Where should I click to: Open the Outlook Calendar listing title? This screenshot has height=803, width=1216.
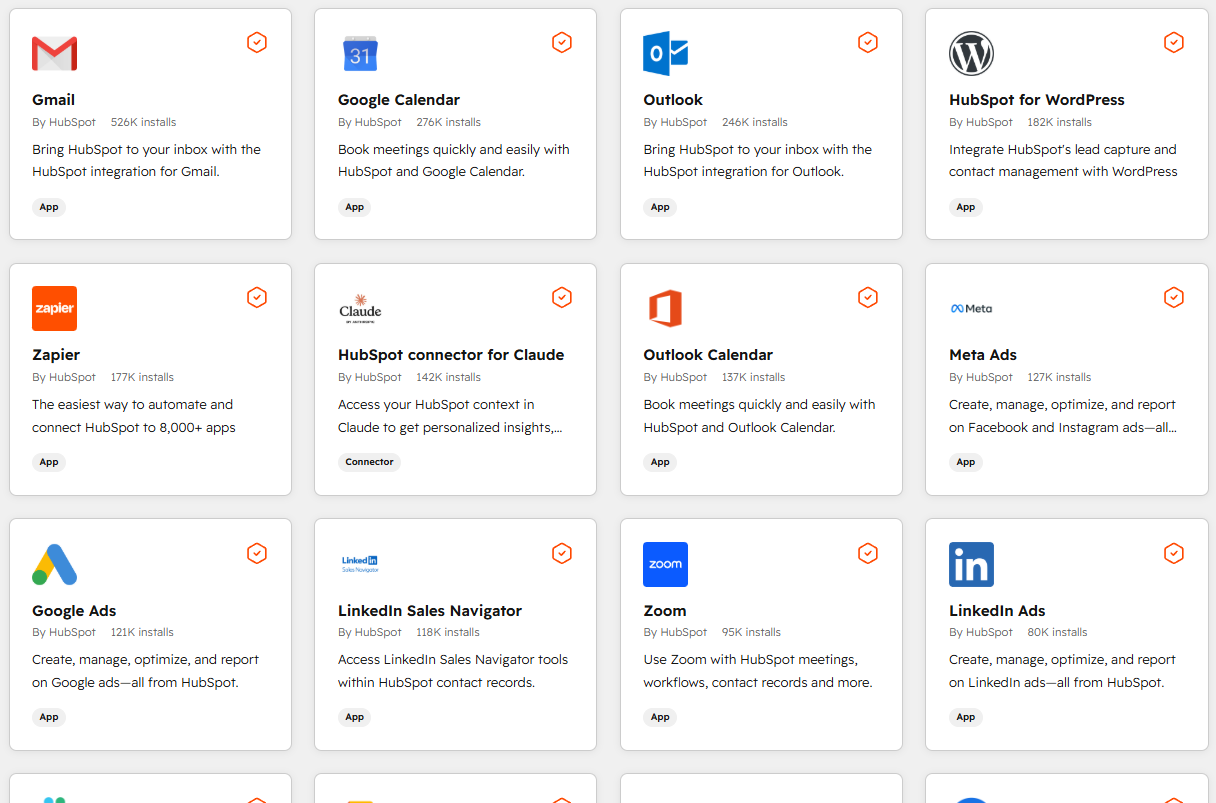[x=708, y=355]
